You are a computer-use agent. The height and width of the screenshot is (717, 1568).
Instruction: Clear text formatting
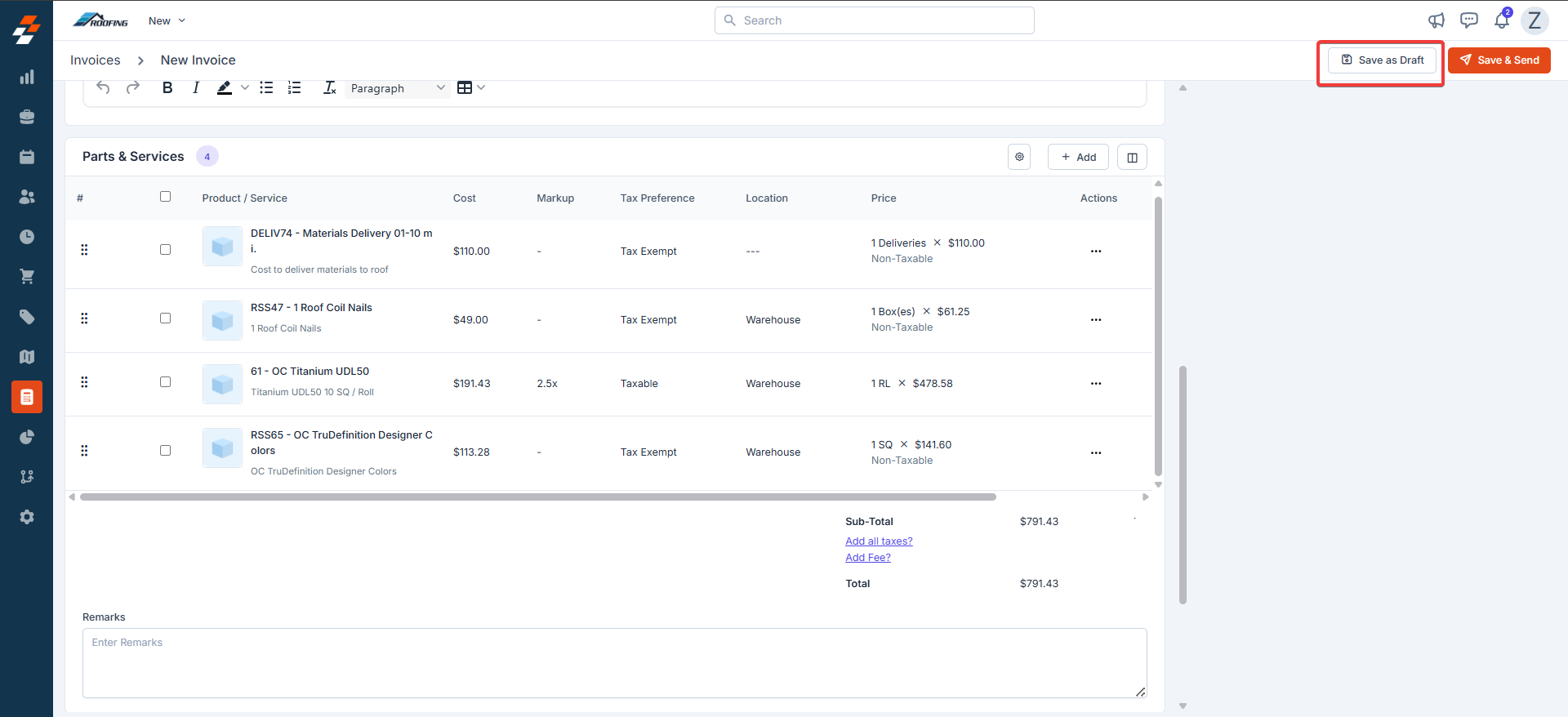pos(329,87)
